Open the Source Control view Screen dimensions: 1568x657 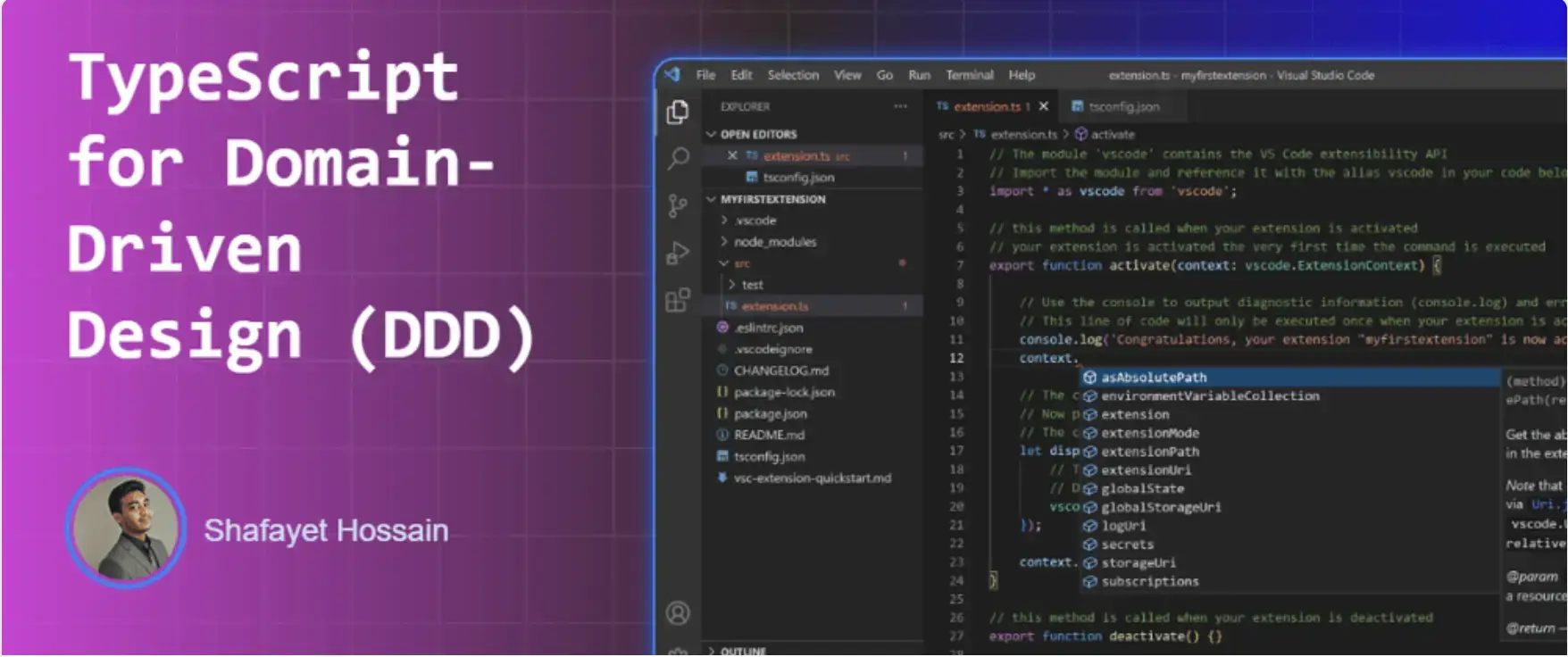click(678, 206)
